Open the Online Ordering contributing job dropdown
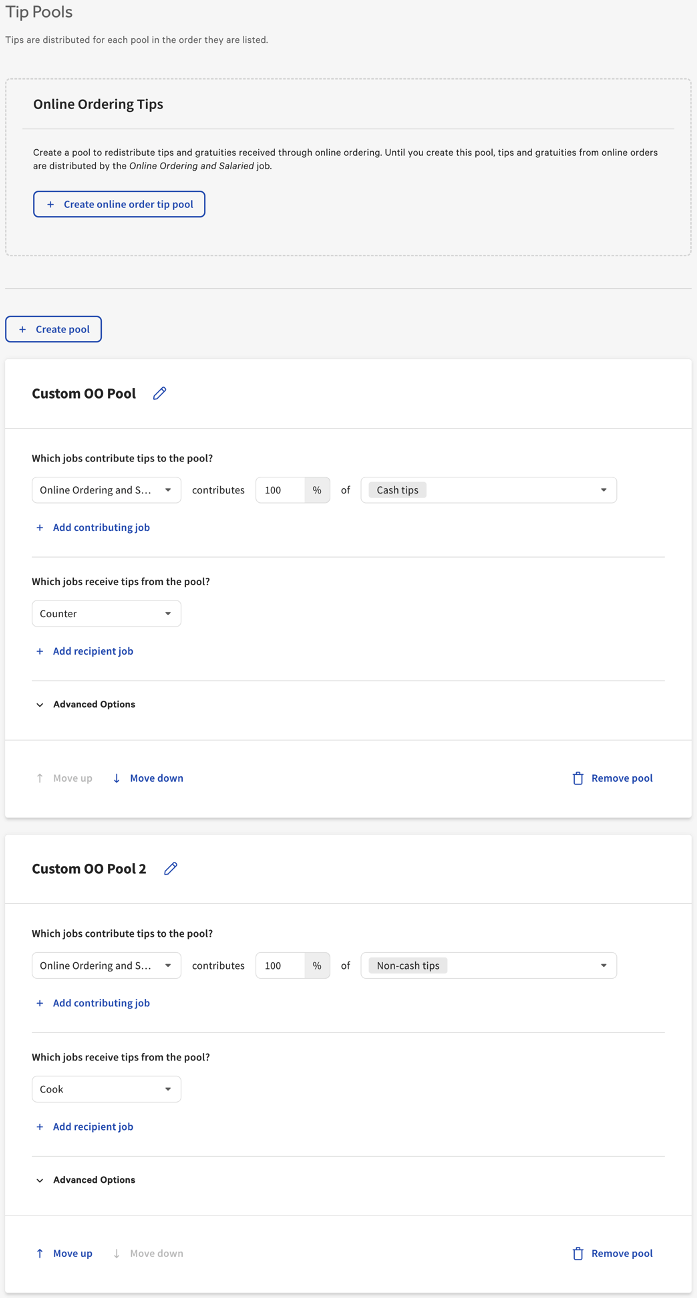The image size is (697, 1298). click(x=106, y=490)
